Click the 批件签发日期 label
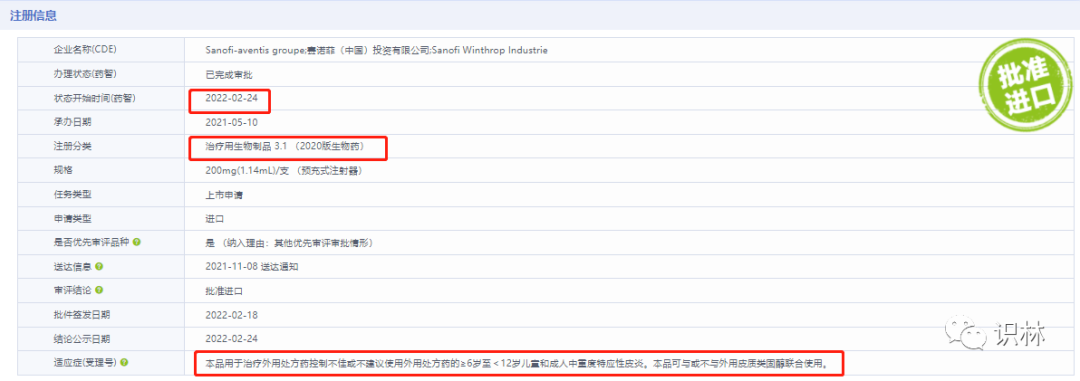1080x381 pixels. [x=81, y=314]
